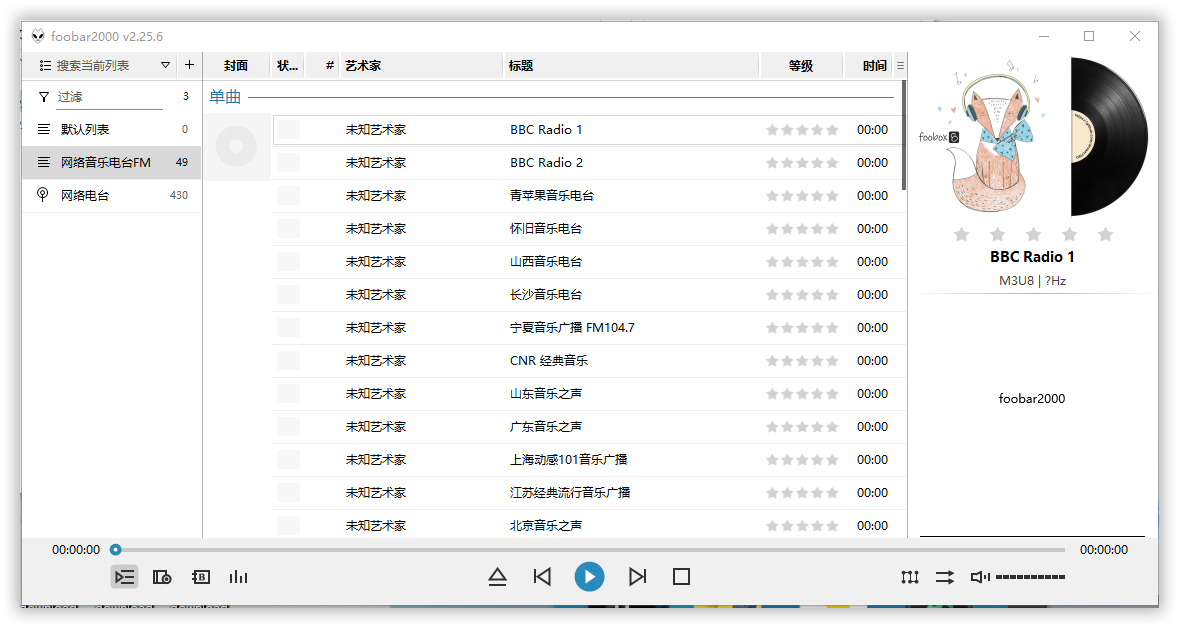Toggle the playlist view button
Screen dimensions: 1179x628
coord(124,577)
